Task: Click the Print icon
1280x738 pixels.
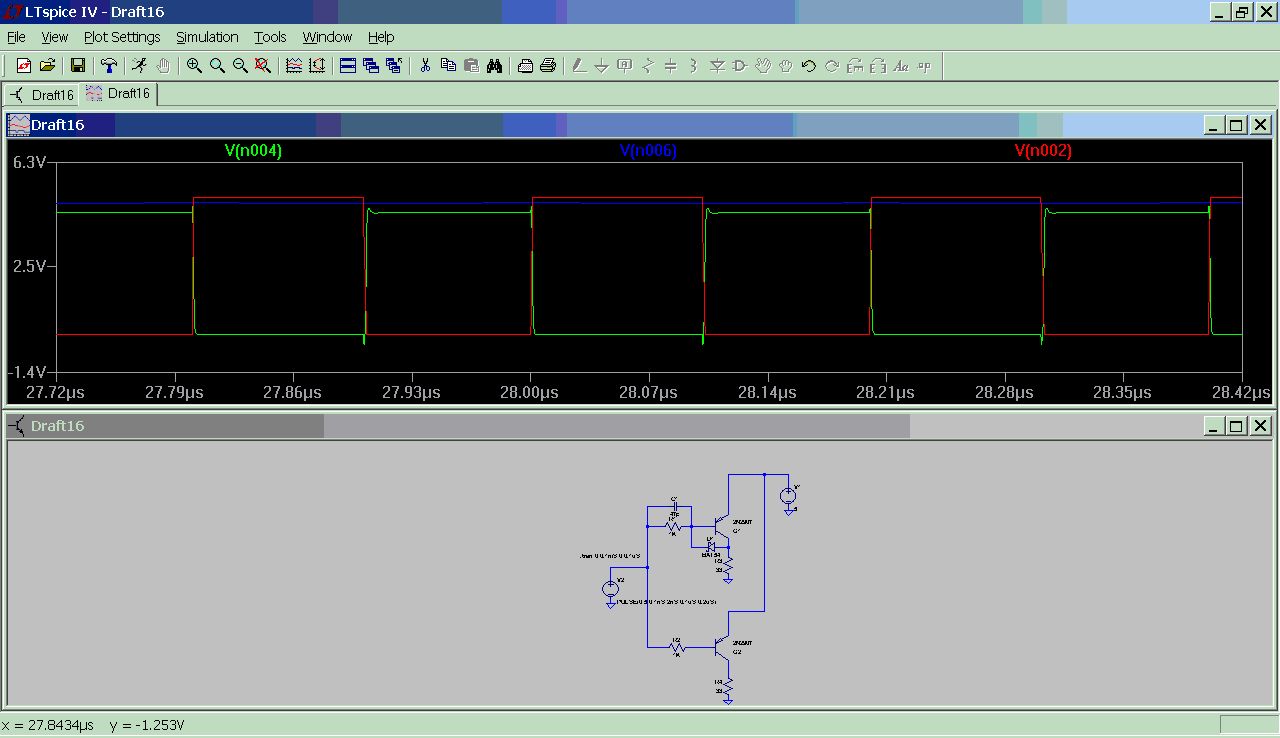Action: [x=548, y=66]
